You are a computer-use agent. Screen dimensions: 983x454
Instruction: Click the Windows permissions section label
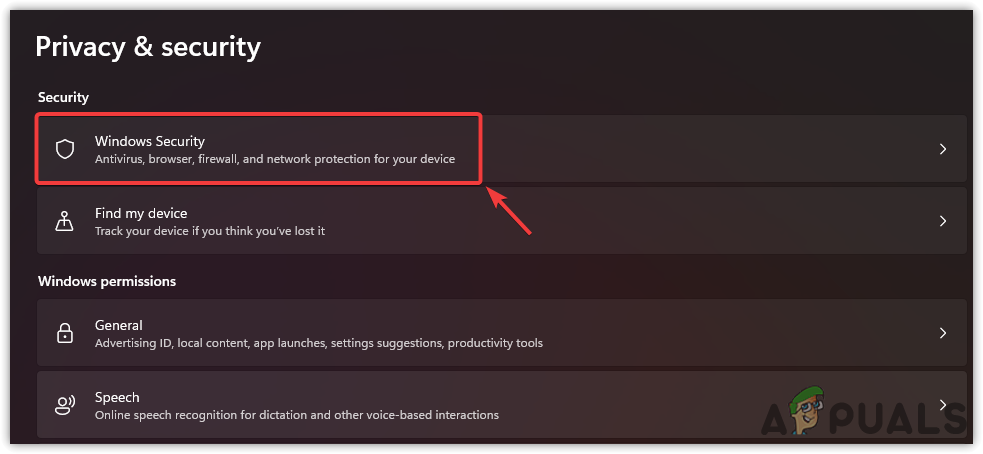click(107, 281)
